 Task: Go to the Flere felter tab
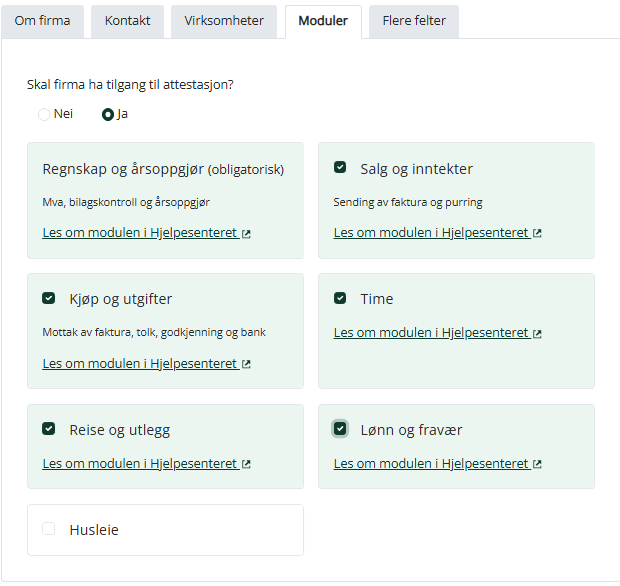pos(414,21)
